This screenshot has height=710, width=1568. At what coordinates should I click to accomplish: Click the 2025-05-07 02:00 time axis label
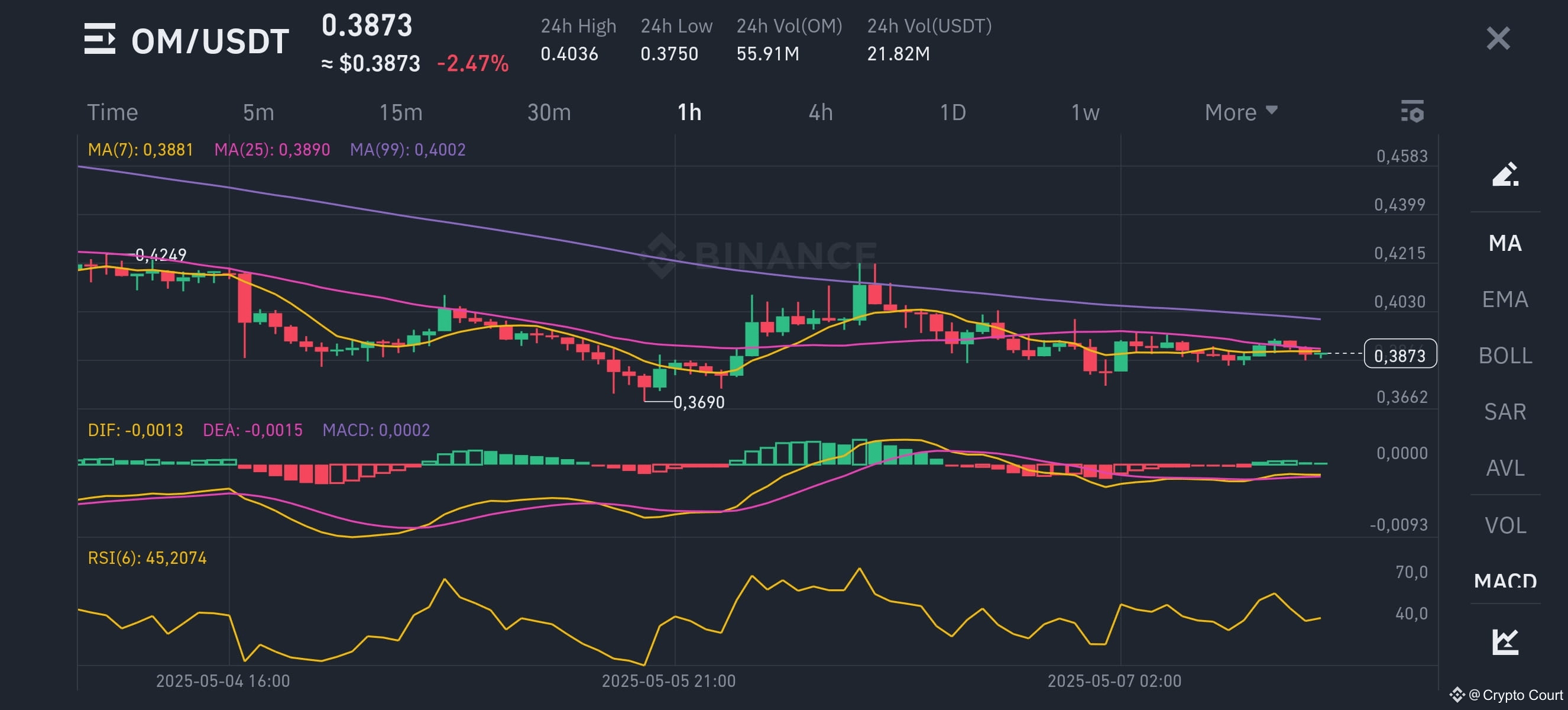pyautogui.click(x=1114, y=680)
